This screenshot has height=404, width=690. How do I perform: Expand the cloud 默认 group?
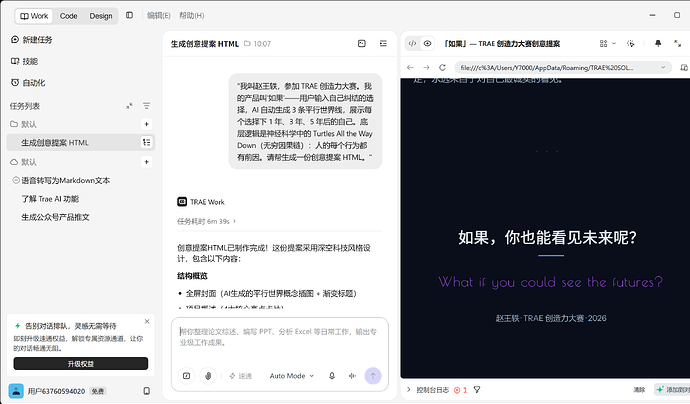(x=23, y=162)
